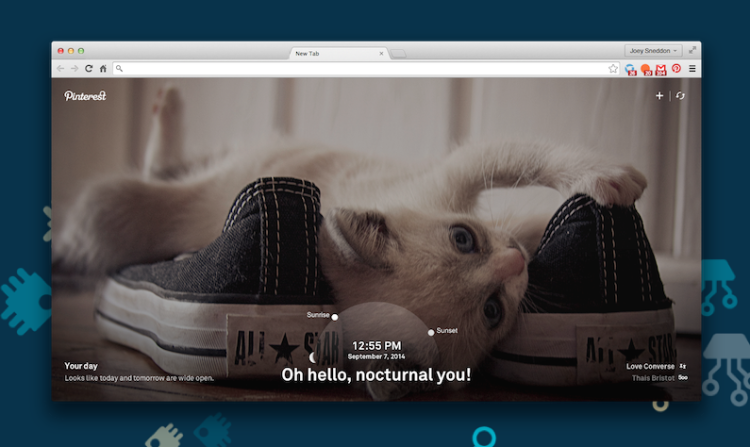This screenshot has height=447, width=750.
Task: Click the small badge beside Thais Bristot
Action: click(683, 378)
